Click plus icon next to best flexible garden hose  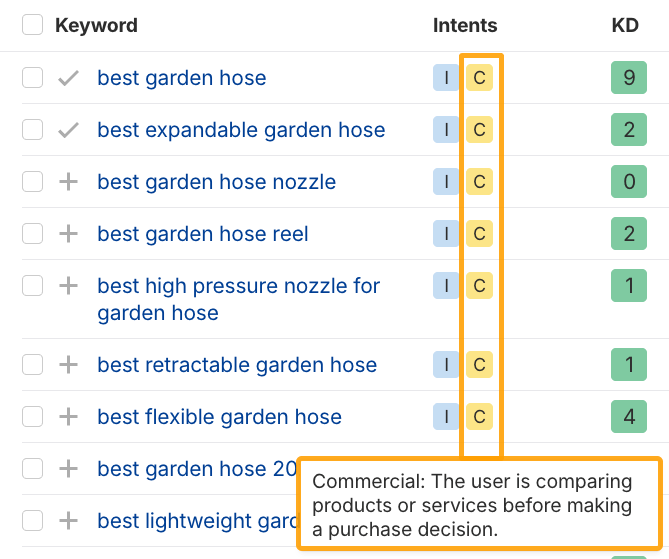coord(68,417)
